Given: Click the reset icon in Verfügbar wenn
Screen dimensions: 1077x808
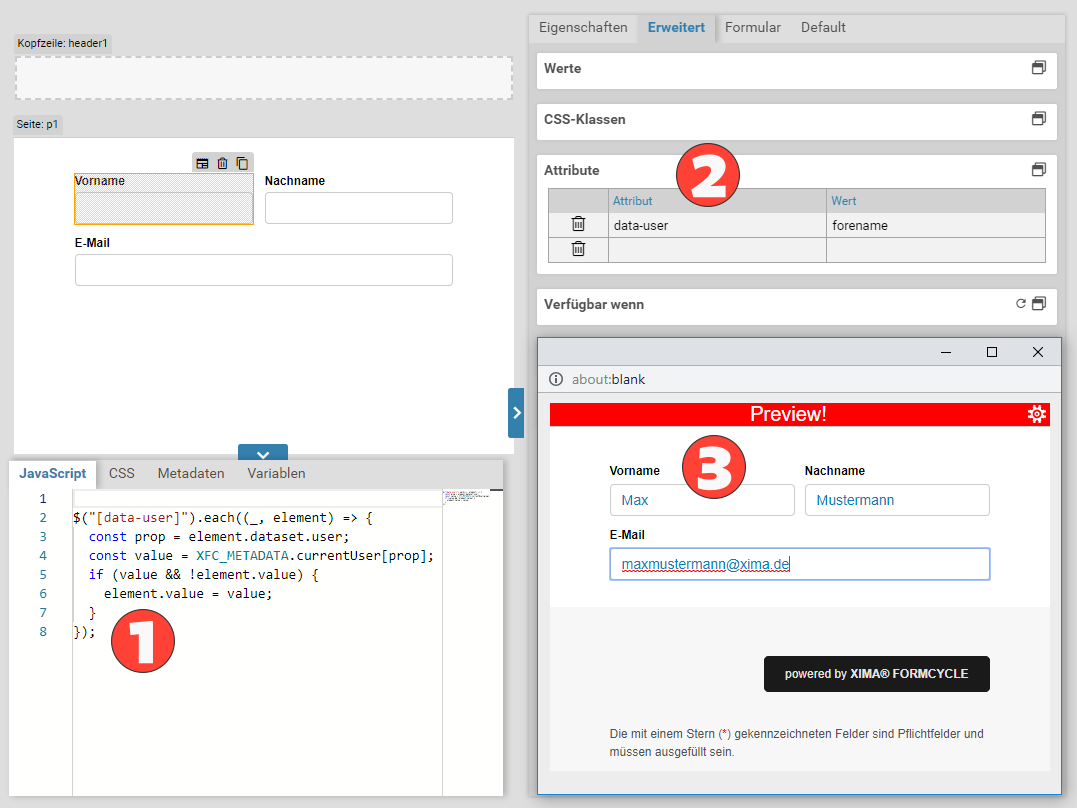Looking at the screenshot, I should 1020,304.
